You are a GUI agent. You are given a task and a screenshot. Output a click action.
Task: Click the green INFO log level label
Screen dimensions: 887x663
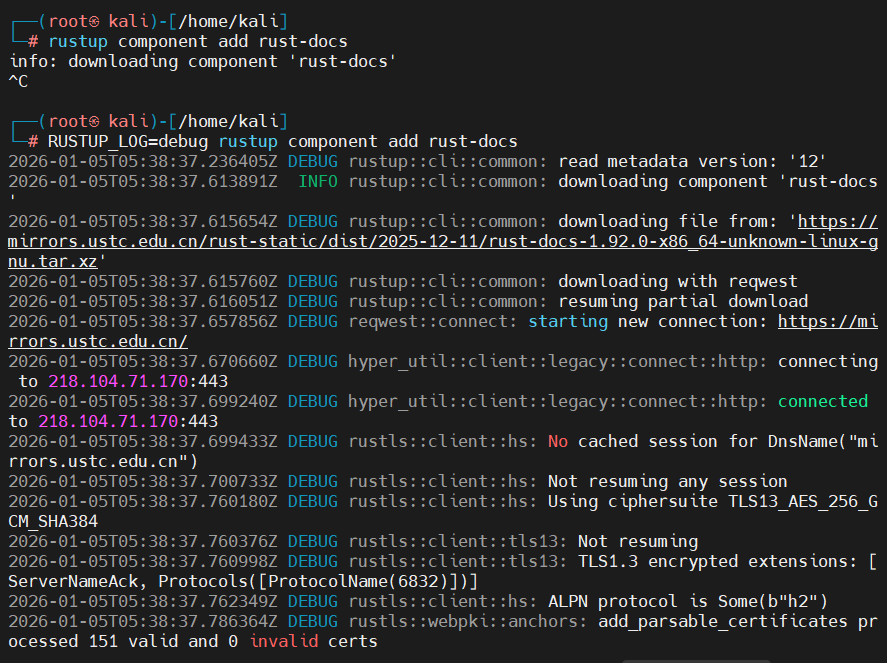coord(318,181)
